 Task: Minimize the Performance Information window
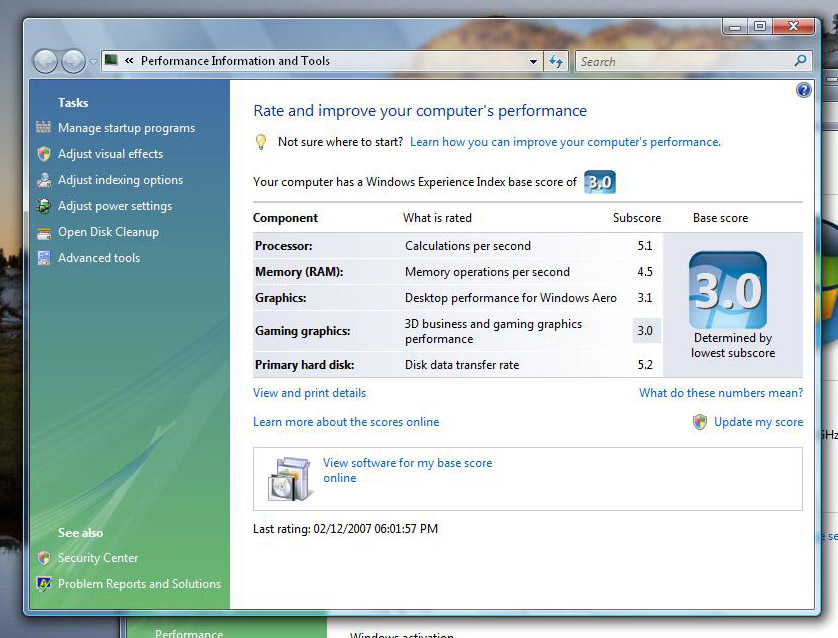(x=735, y=27)
